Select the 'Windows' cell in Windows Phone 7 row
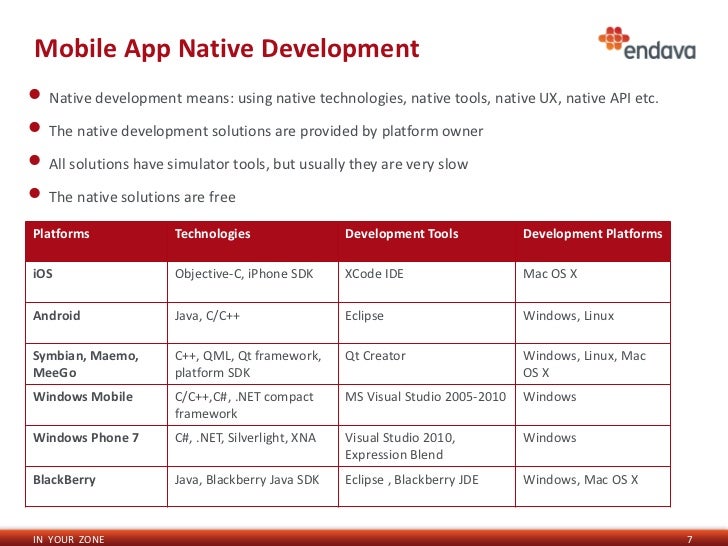Viewport: 728px width, 546px height. pyautogui.click(x=593, y=446)
